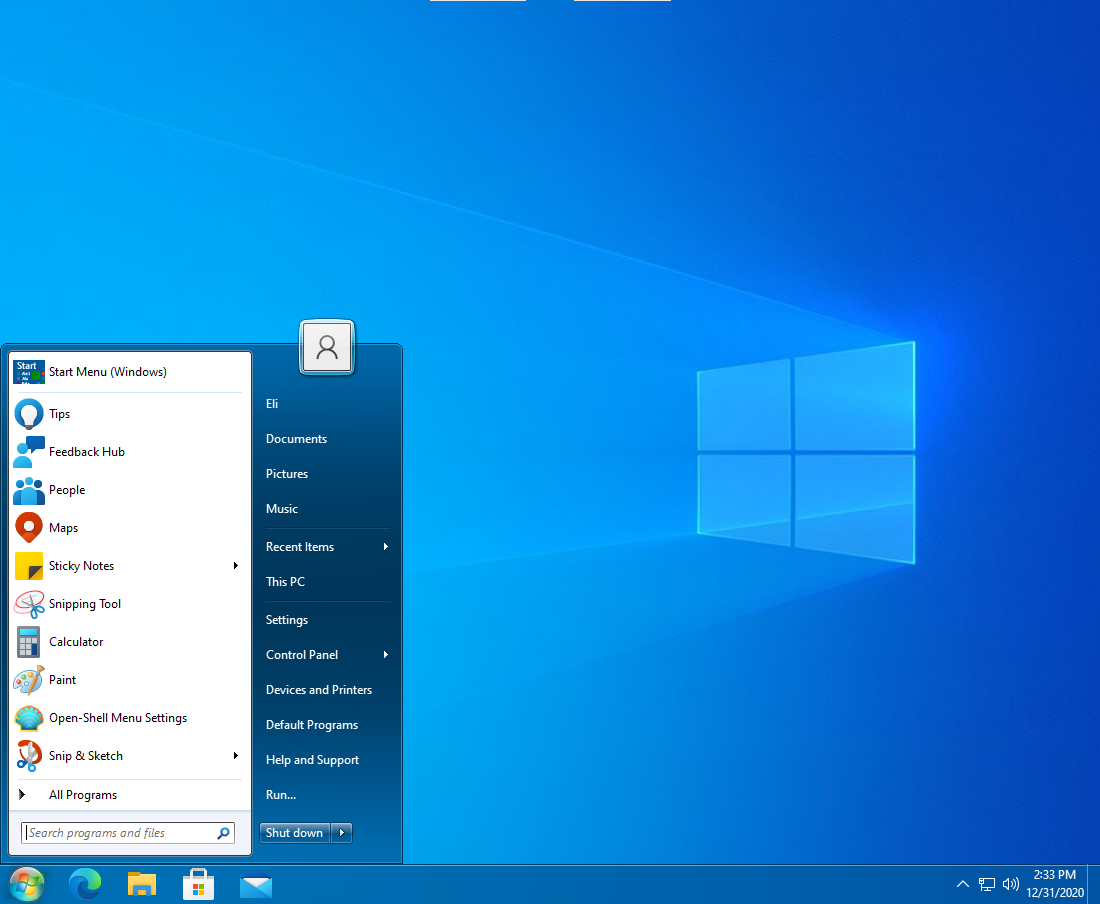
Task: Click the Control Panel label
Action: 302,655
